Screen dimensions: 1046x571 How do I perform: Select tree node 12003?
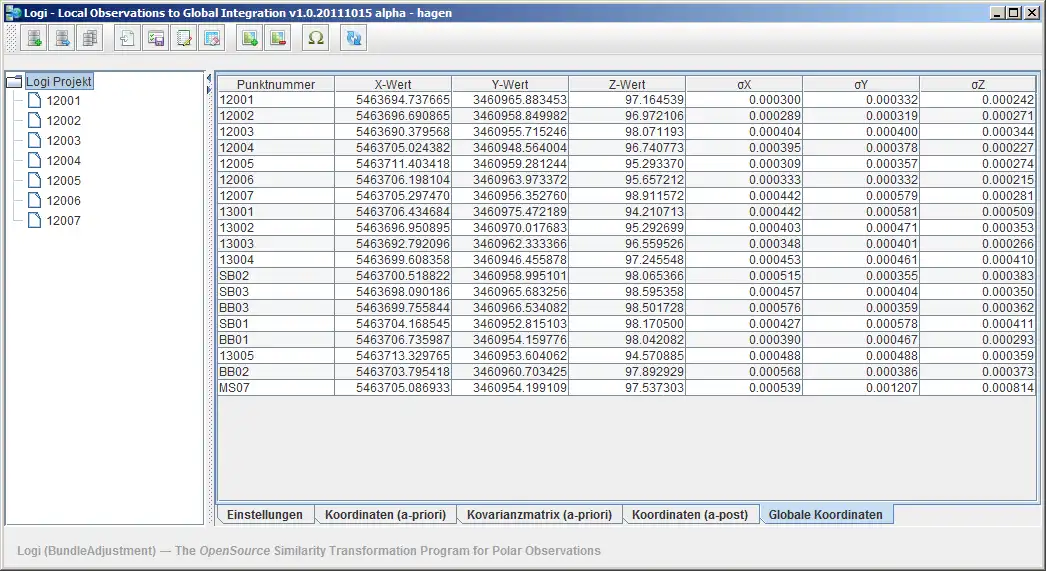point(63,141)
